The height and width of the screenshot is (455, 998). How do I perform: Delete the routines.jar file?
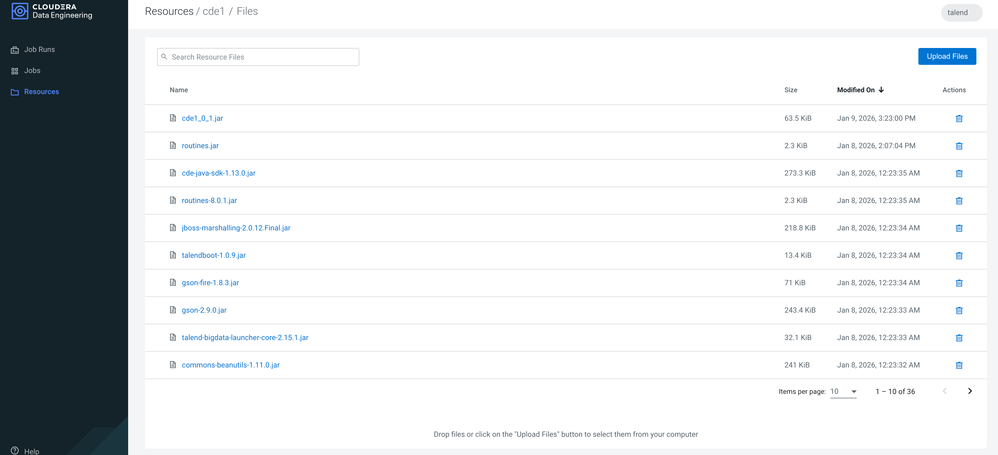(x=959, y=146)
